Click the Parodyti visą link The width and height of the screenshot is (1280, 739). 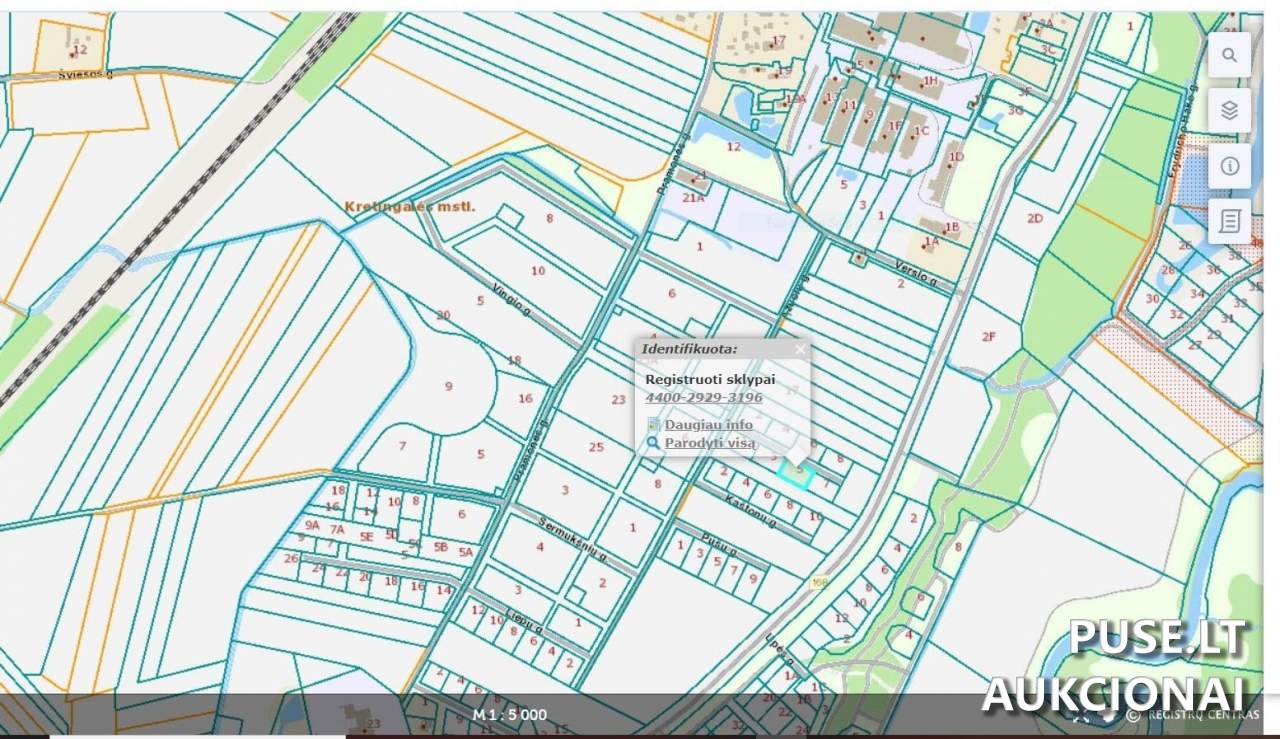click(x=710, y=443)
